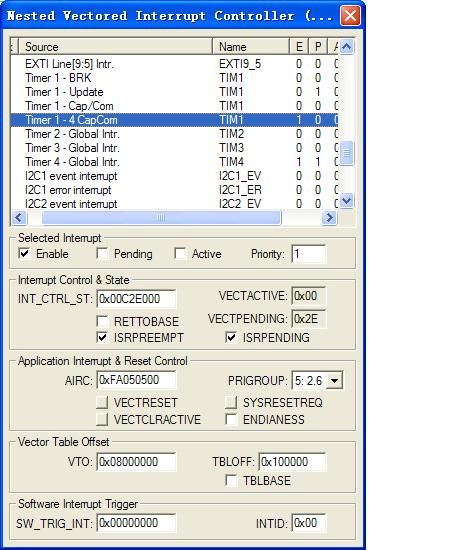This screenshot has height=550, width=470.
Task: Click the INTID field
Action: pos(309,523)
